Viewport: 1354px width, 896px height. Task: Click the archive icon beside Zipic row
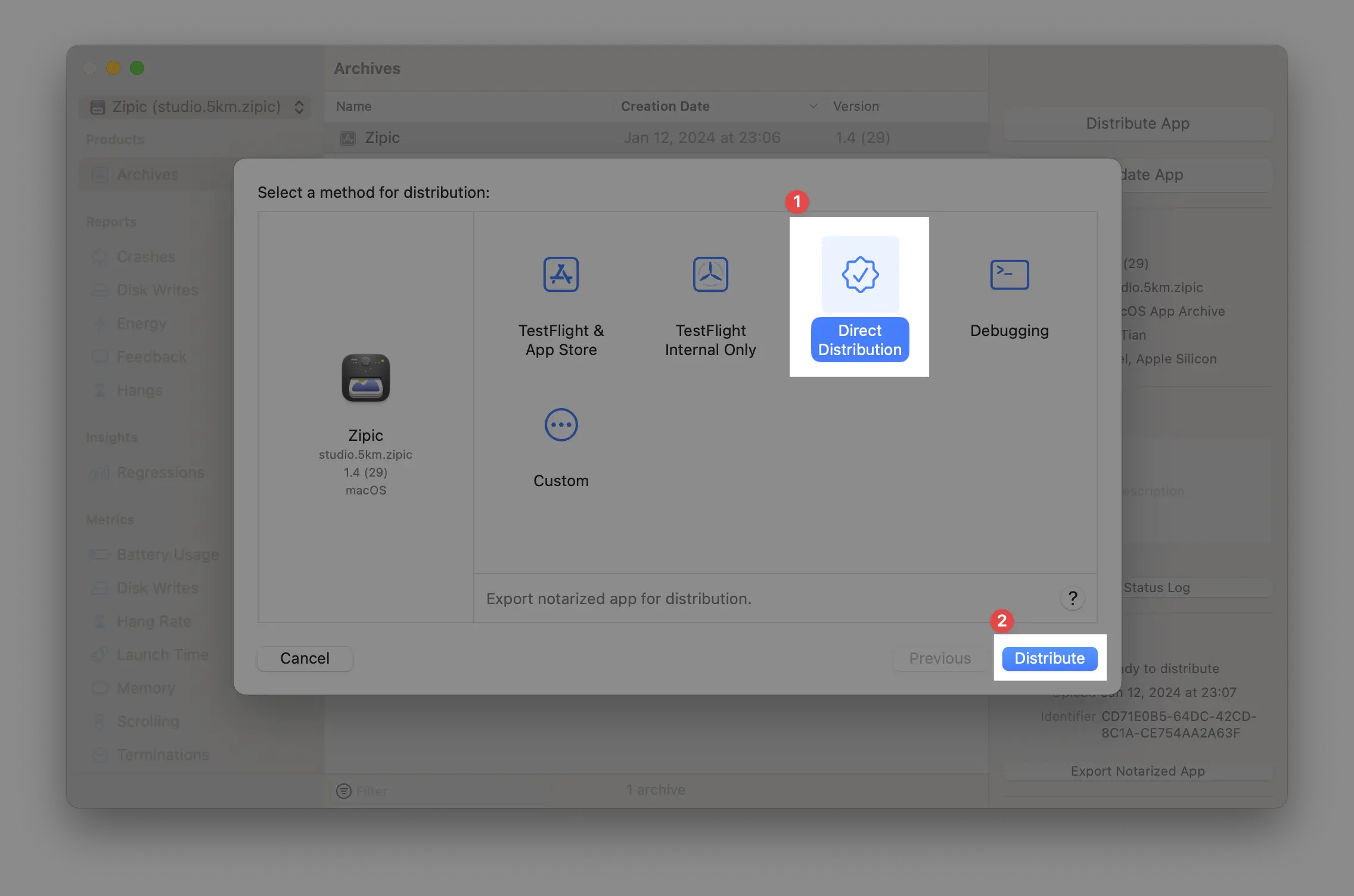pyautogui.click(x=348, y=138)
